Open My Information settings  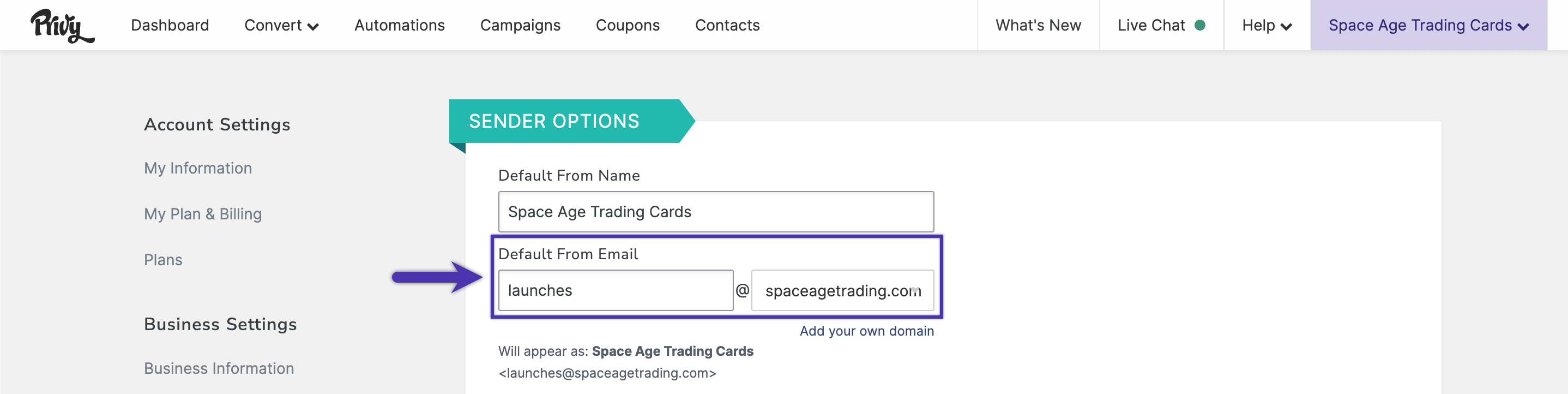(x=198, y=168)
